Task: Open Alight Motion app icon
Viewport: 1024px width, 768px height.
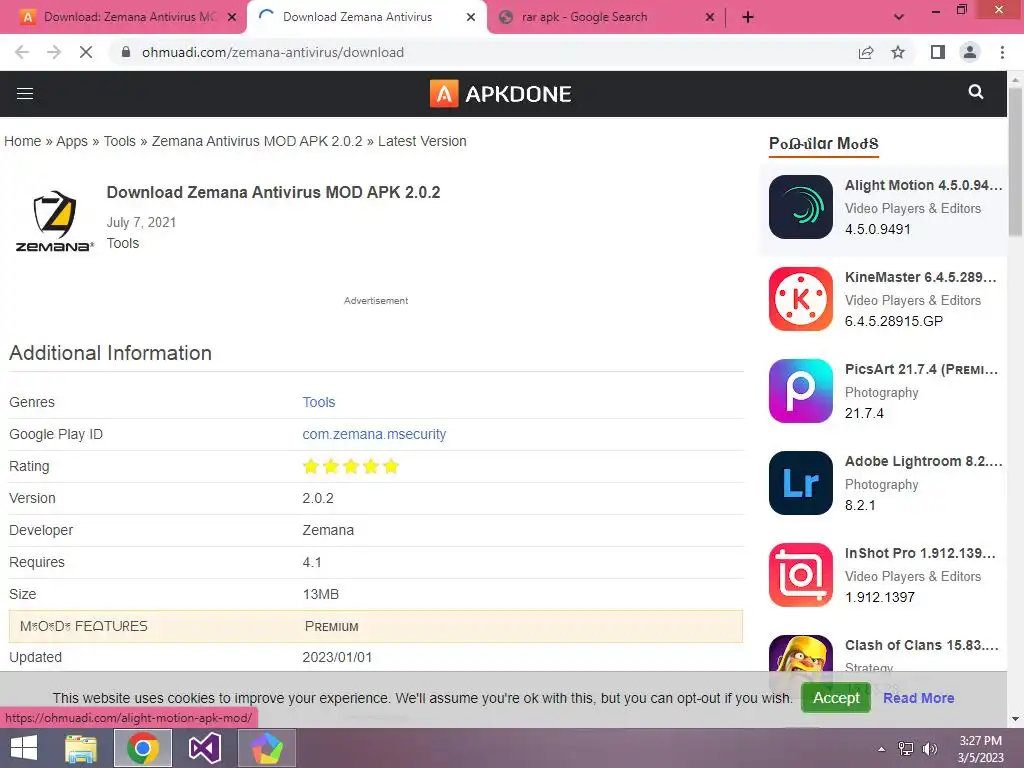Action: click(x=801, y=207)
